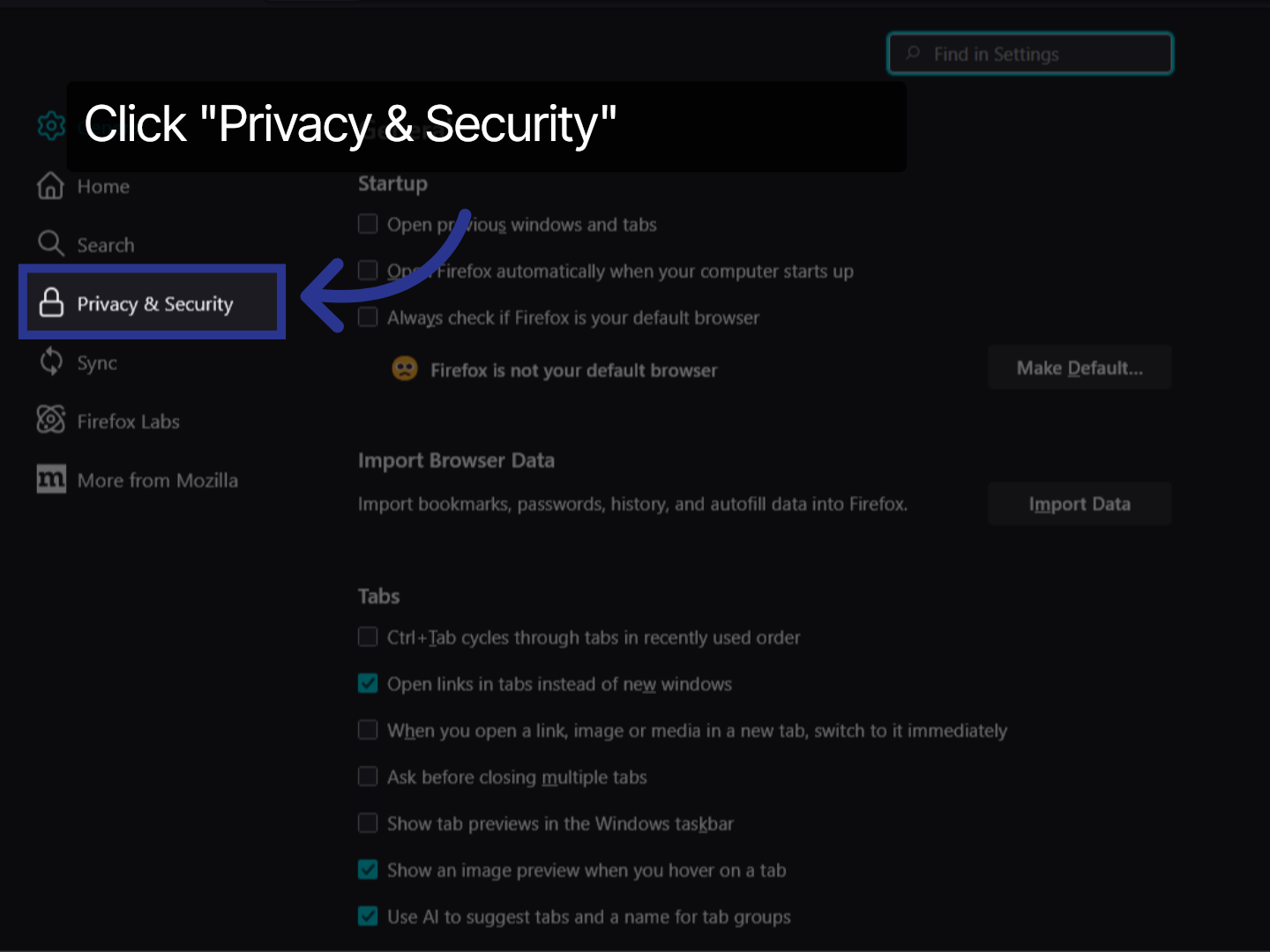The height and width of the screenshot is (952, 1270).
Task: Uncheck Open links in tabs instead of windows
Action: 368,683
